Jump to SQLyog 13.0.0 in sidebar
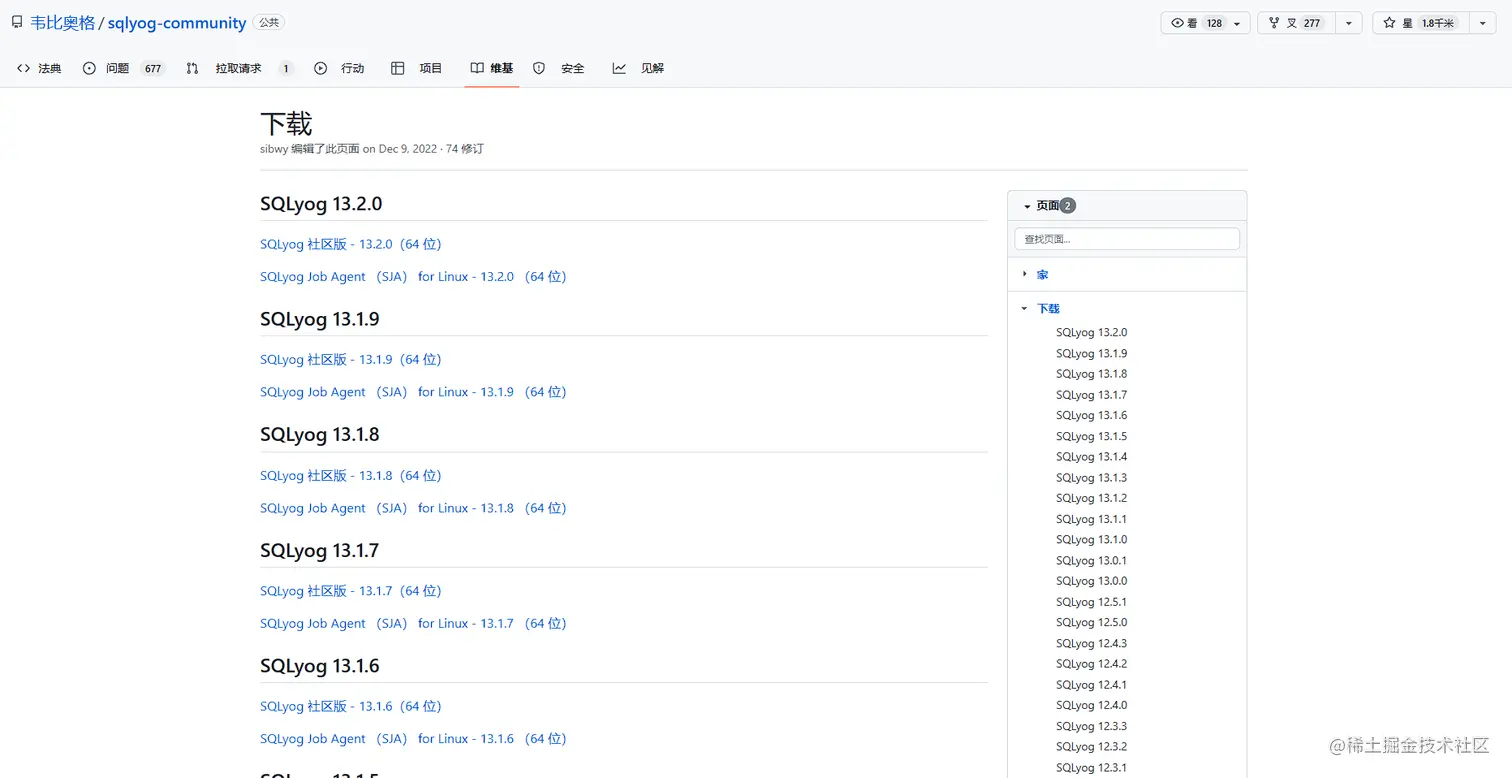This screenshot has height=778, width=1512. click(x=1091, y=581)
